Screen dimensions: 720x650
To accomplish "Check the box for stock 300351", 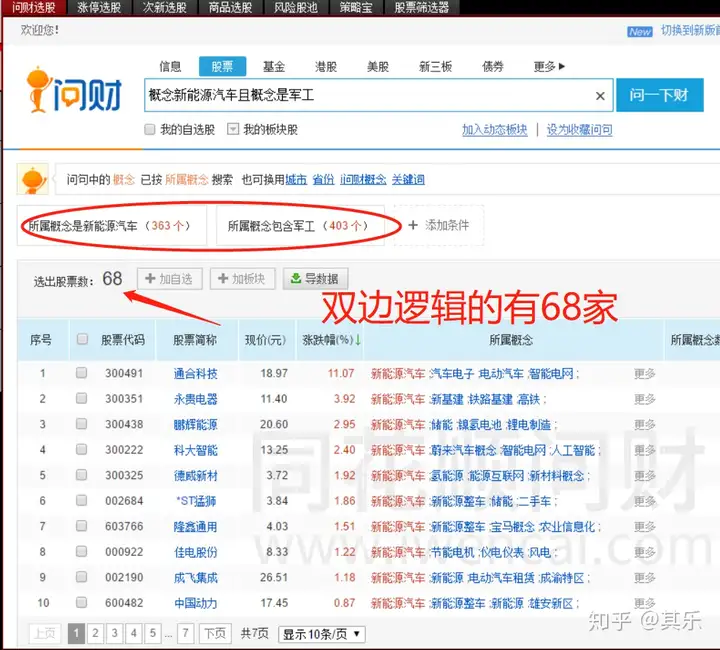I will click(x=81, y=398).
